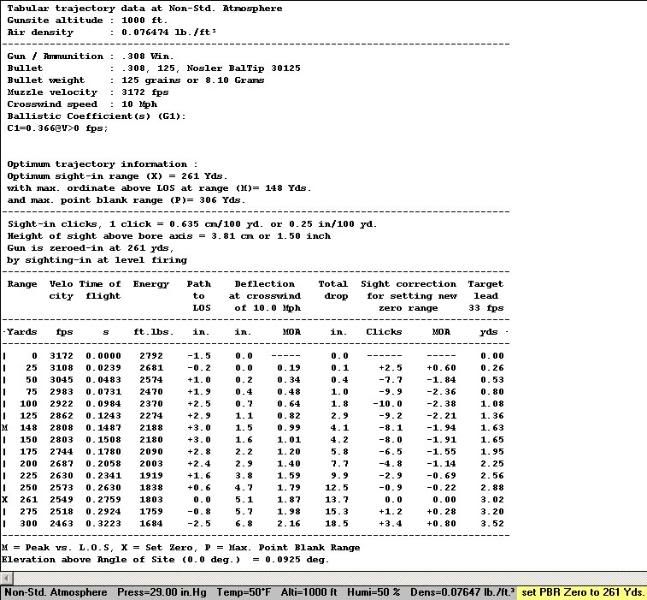This screenshot has width=647, height=600.
Task: Click the 'Time of flight' column header
Action: (x=102, y=290)
